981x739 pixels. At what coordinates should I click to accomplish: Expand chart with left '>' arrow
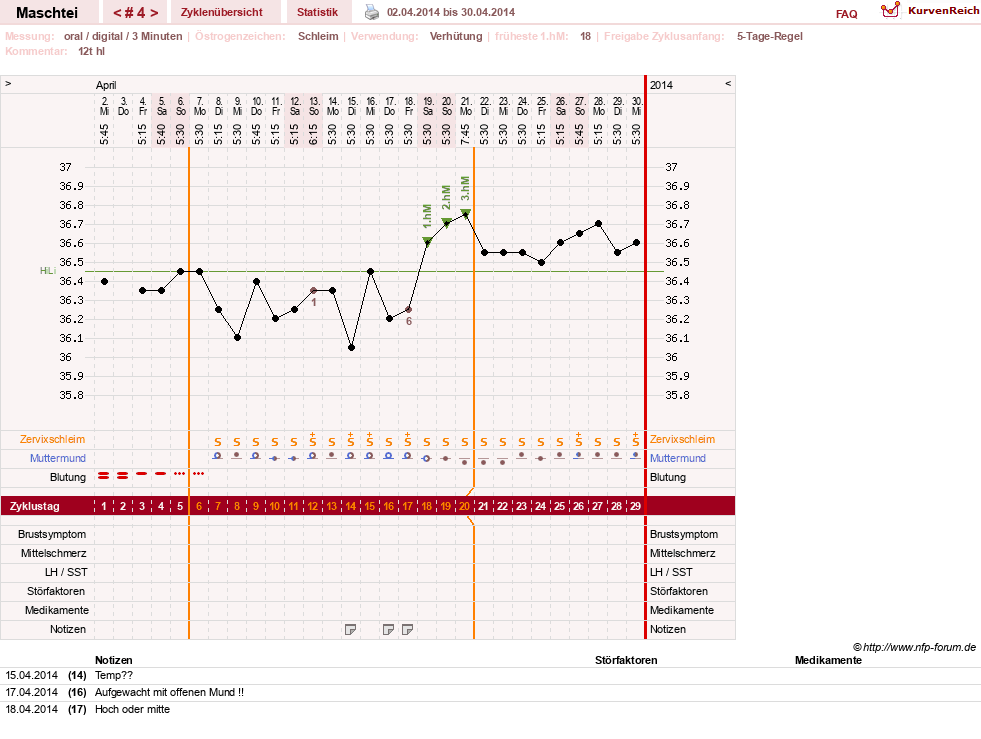pyautogui.click(x=8, y=83)
